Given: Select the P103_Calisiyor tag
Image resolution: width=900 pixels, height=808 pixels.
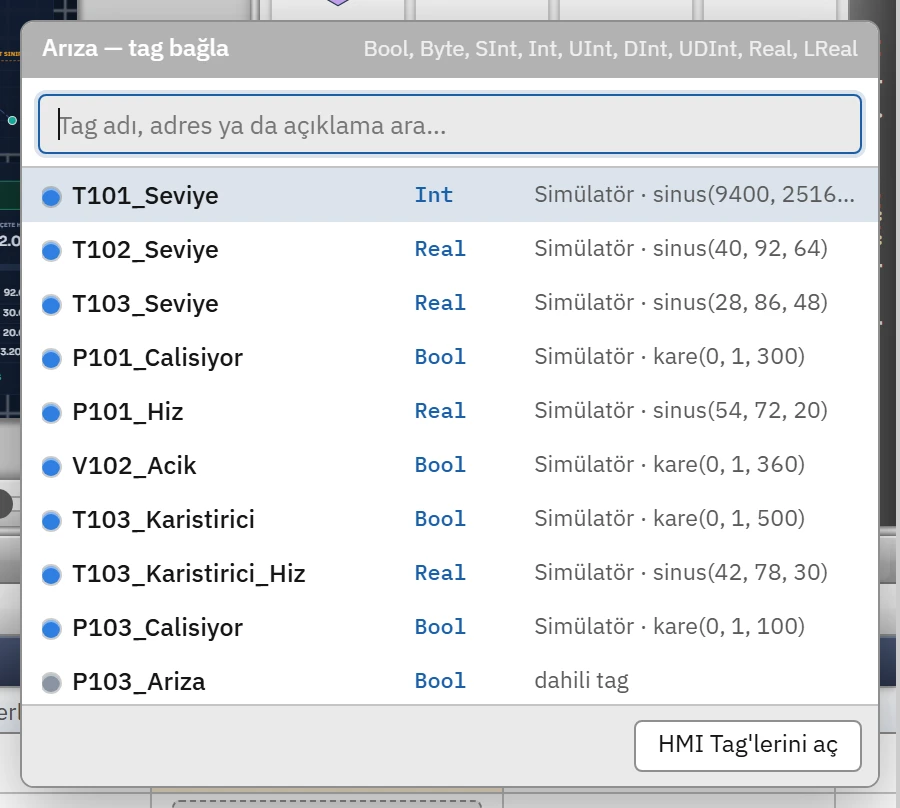Looking at the screenshot, I should [x=450, y=627].
